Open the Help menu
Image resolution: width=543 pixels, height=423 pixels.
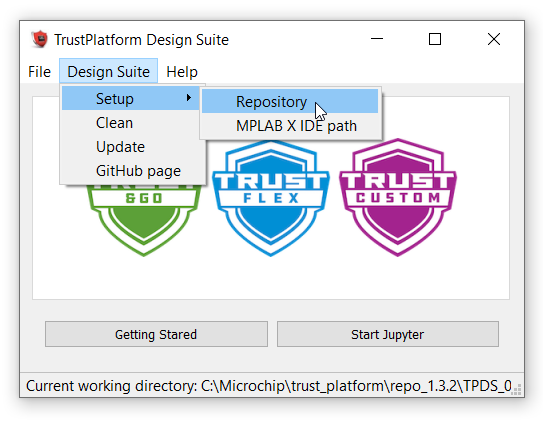click(182, 72)
